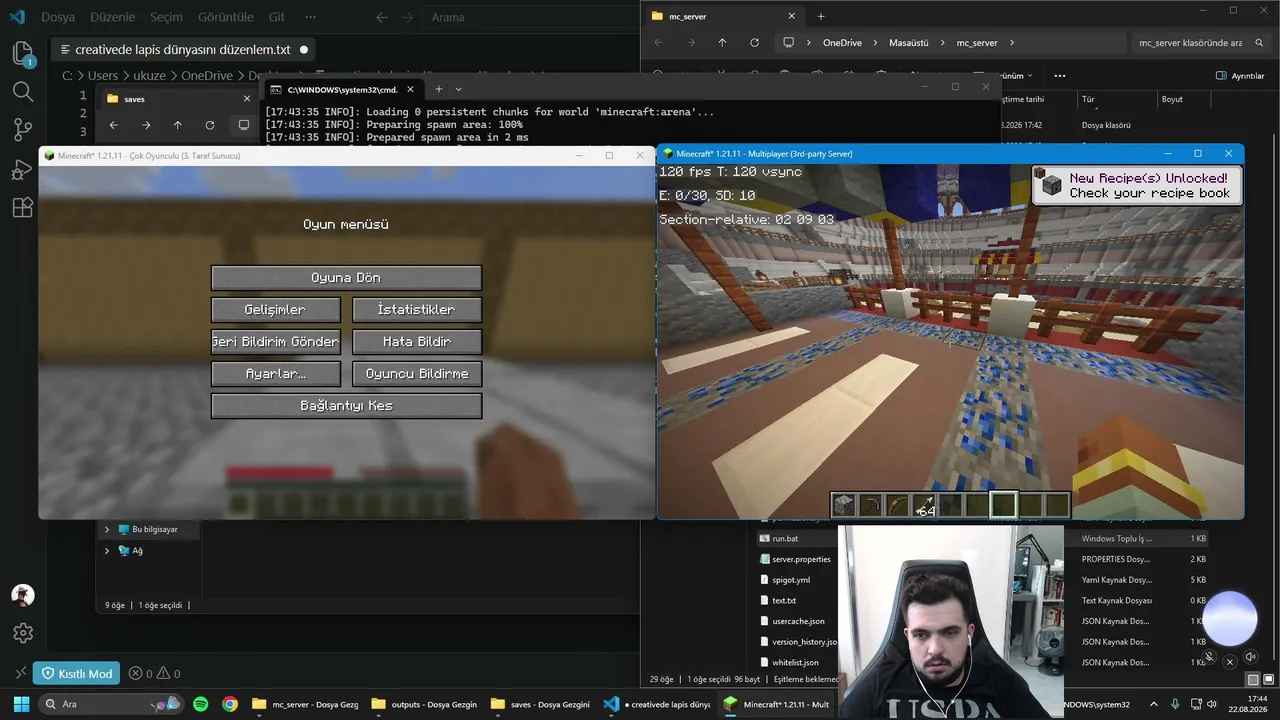Image resolution: width=1280 pixels, height=720 pixels.
Task: Add a new tab in the cmd terminal
Action: tap(438, 89)
